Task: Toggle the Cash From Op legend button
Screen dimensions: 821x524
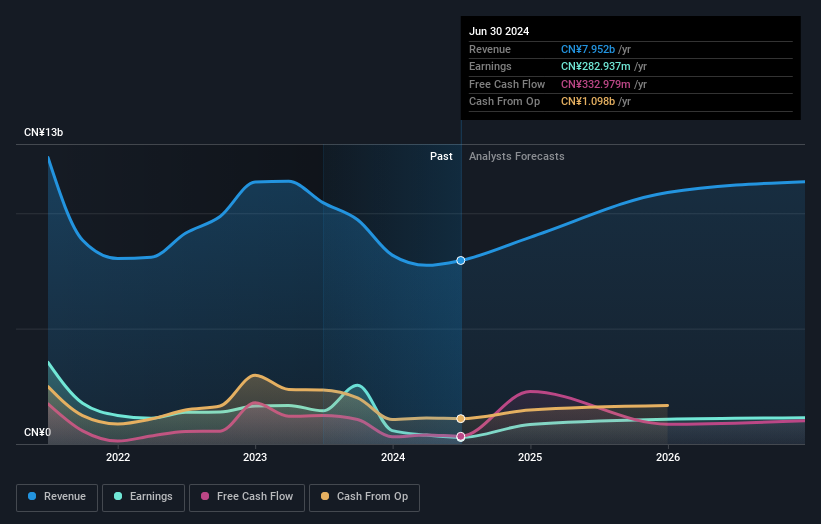Action: coord(364,497)
